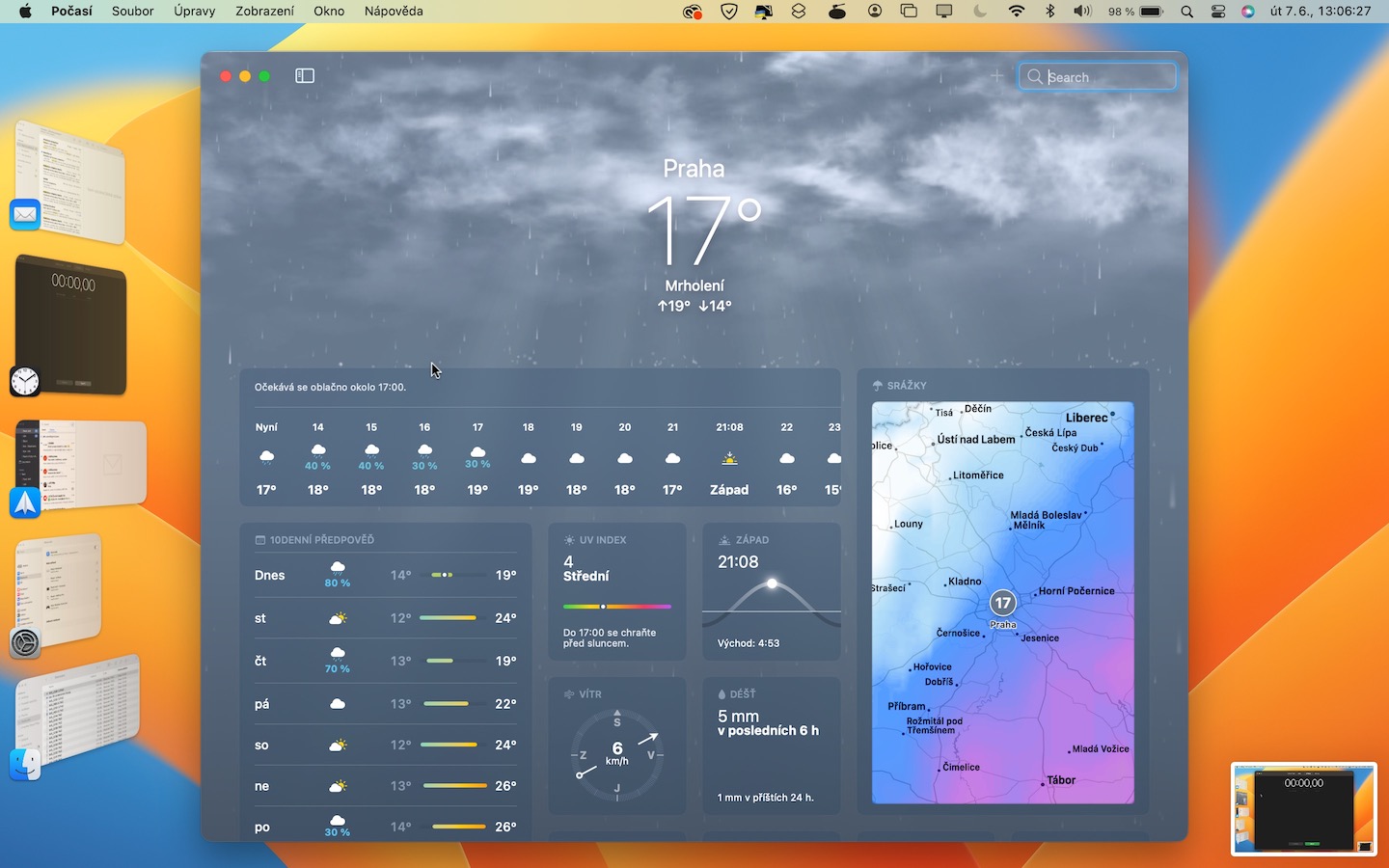The height and width of the screenshot is (868, 1389).
Task: Open the Wi-Fi status menu
Action: click(x=1017, y=12)
